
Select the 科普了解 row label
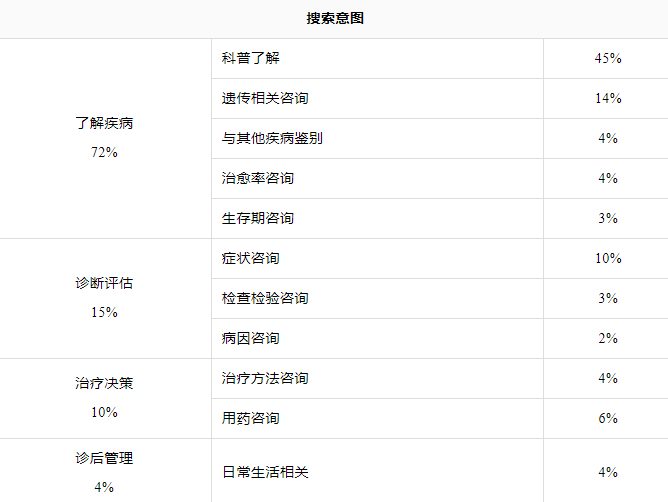pyautogui.click(x=250, y=58)
